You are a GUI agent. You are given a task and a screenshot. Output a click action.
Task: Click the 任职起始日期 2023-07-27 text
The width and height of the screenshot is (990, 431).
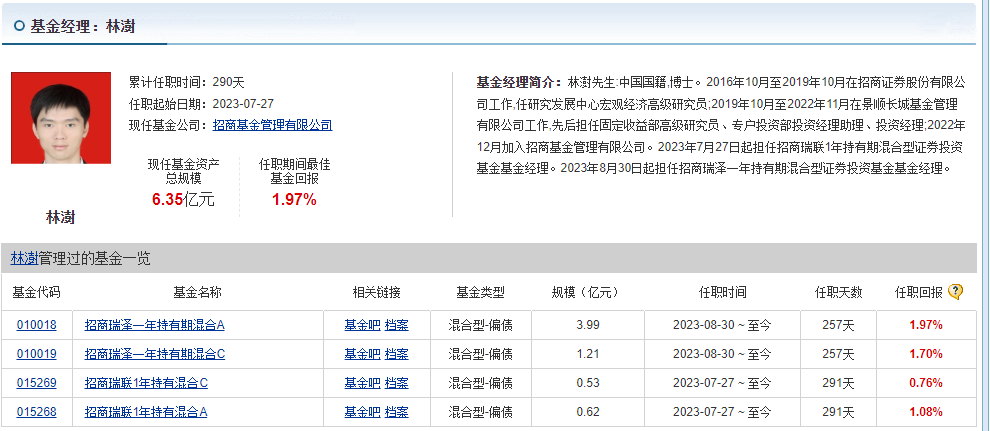(x=201, y=103)
